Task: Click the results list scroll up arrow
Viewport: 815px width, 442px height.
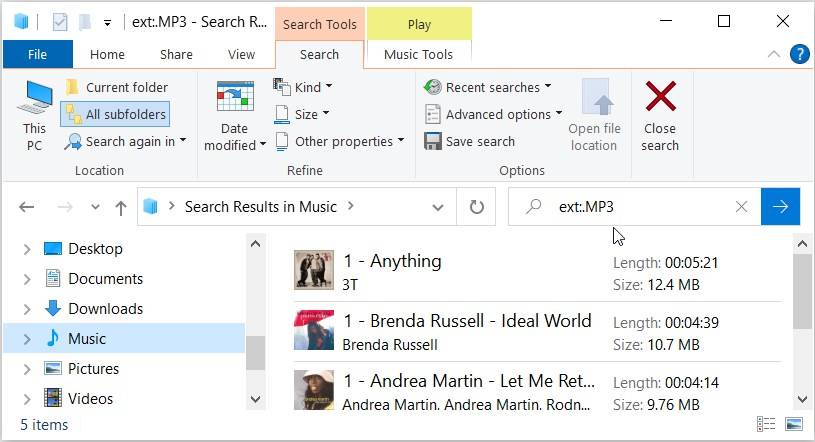Action: [802, 243]
